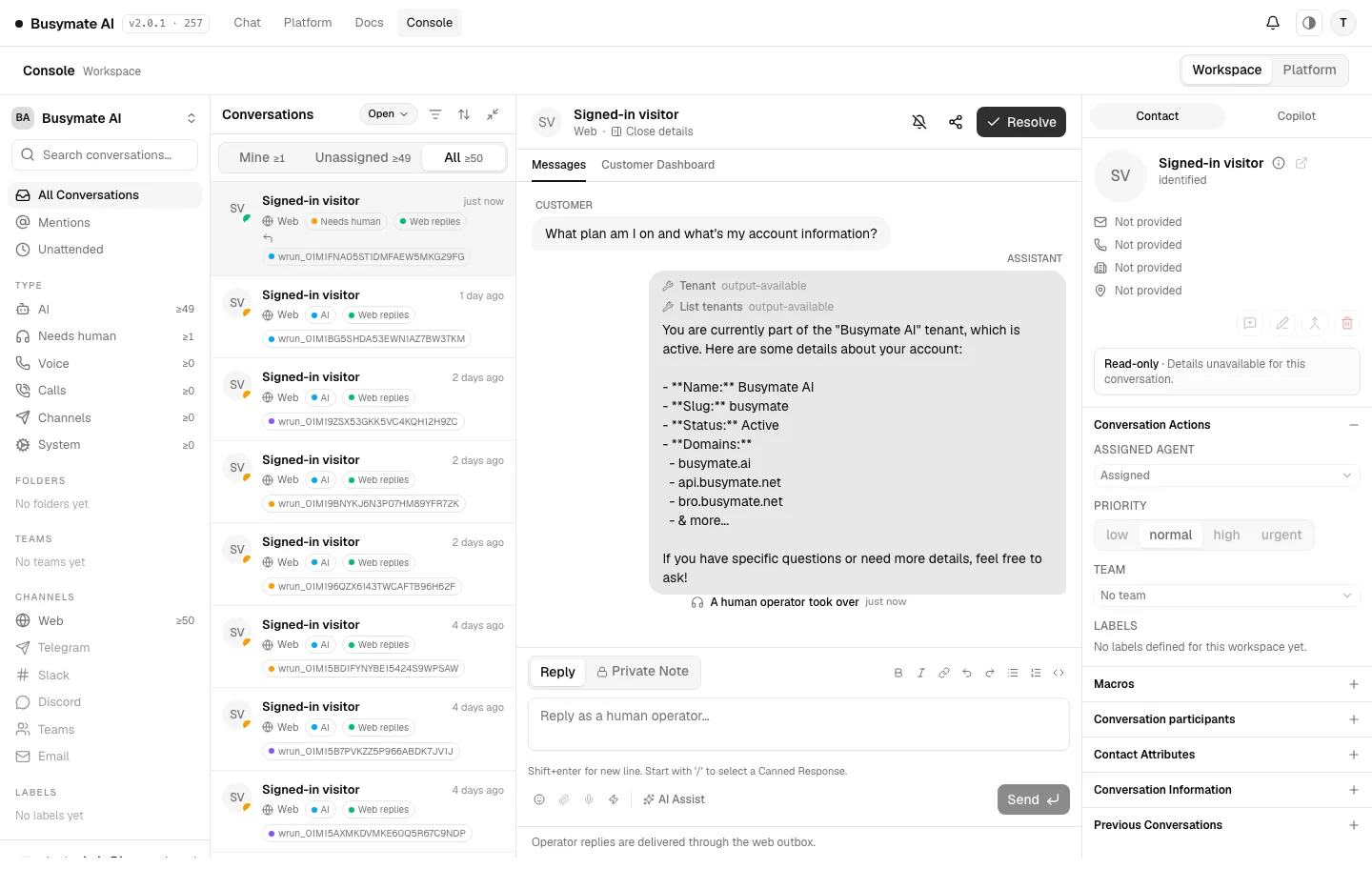Switch to the Platform view toggle
Viewport: 1372px width, 869px height.
pyautogui.click(x=1309, y=70)
